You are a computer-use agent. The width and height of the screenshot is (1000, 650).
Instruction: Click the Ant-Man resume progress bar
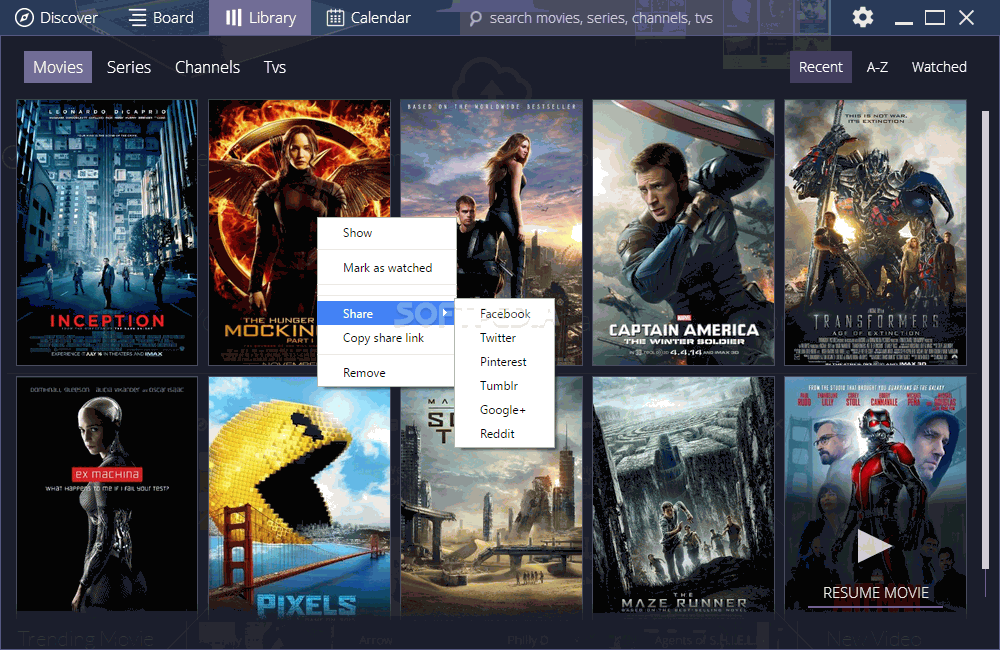pos(875,606)
